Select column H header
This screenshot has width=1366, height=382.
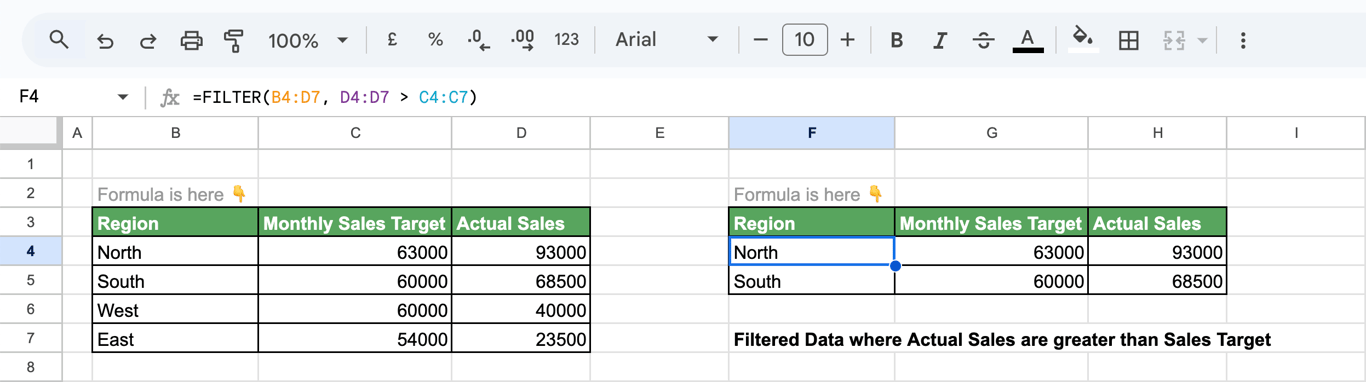(x=1157, y=132)
